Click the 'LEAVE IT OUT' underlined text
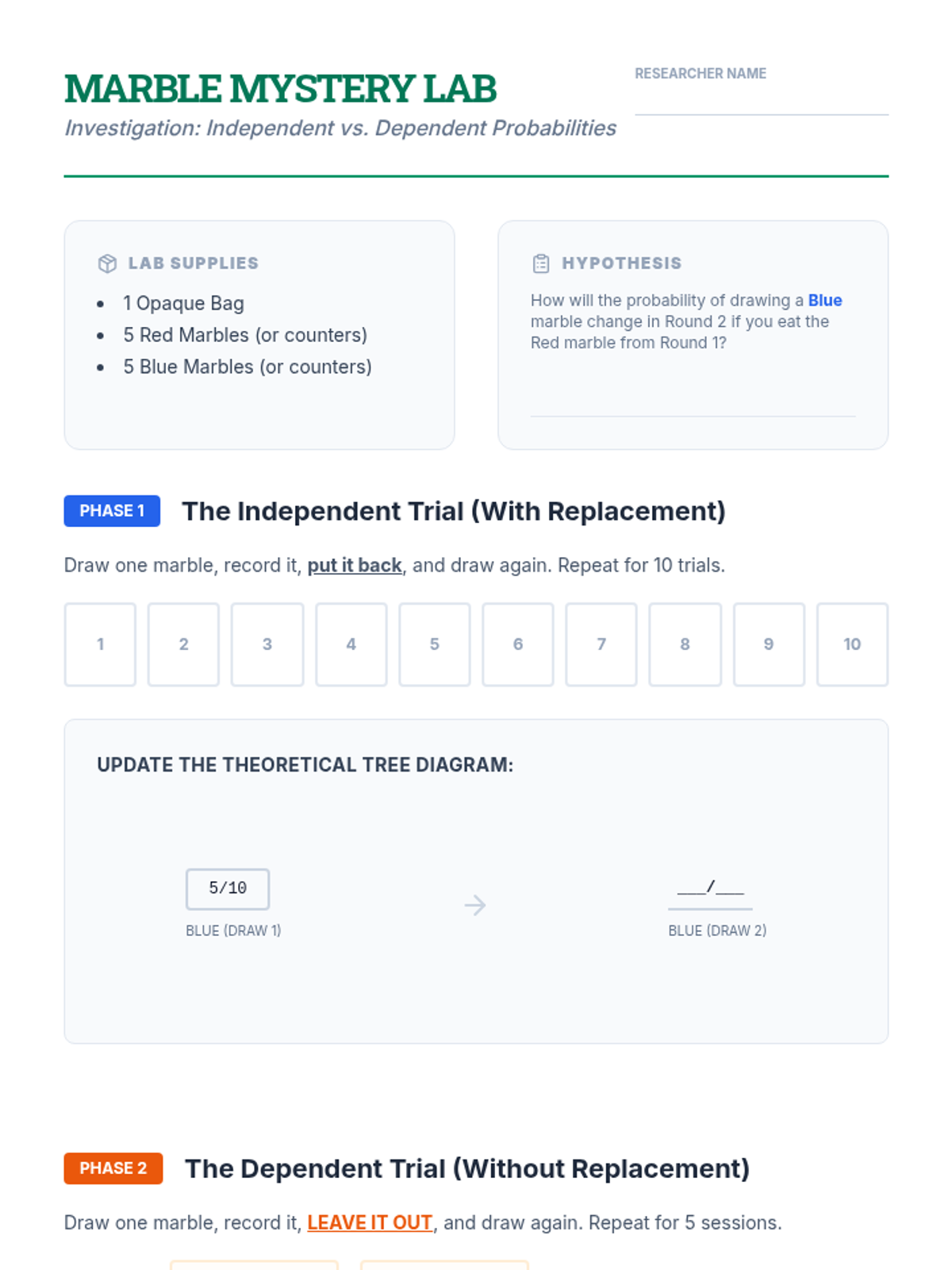952x1270 pixels. click(x=370, y=1222)
